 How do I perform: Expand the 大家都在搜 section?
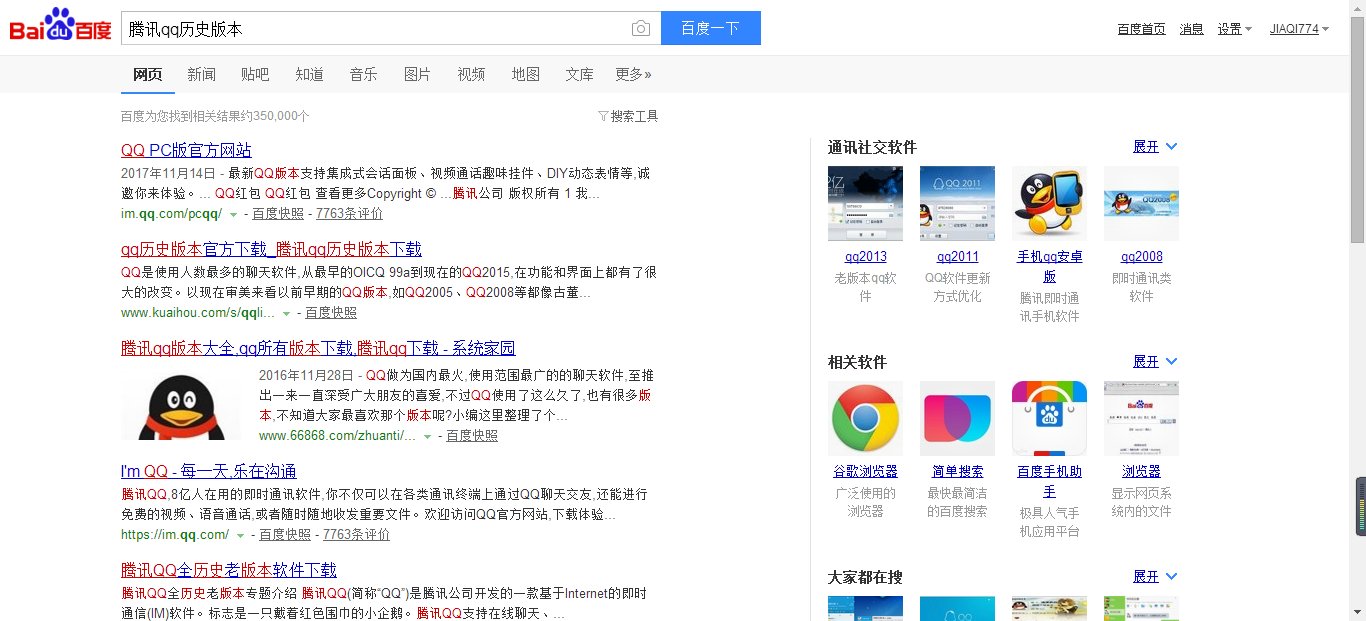[1148, 576]
